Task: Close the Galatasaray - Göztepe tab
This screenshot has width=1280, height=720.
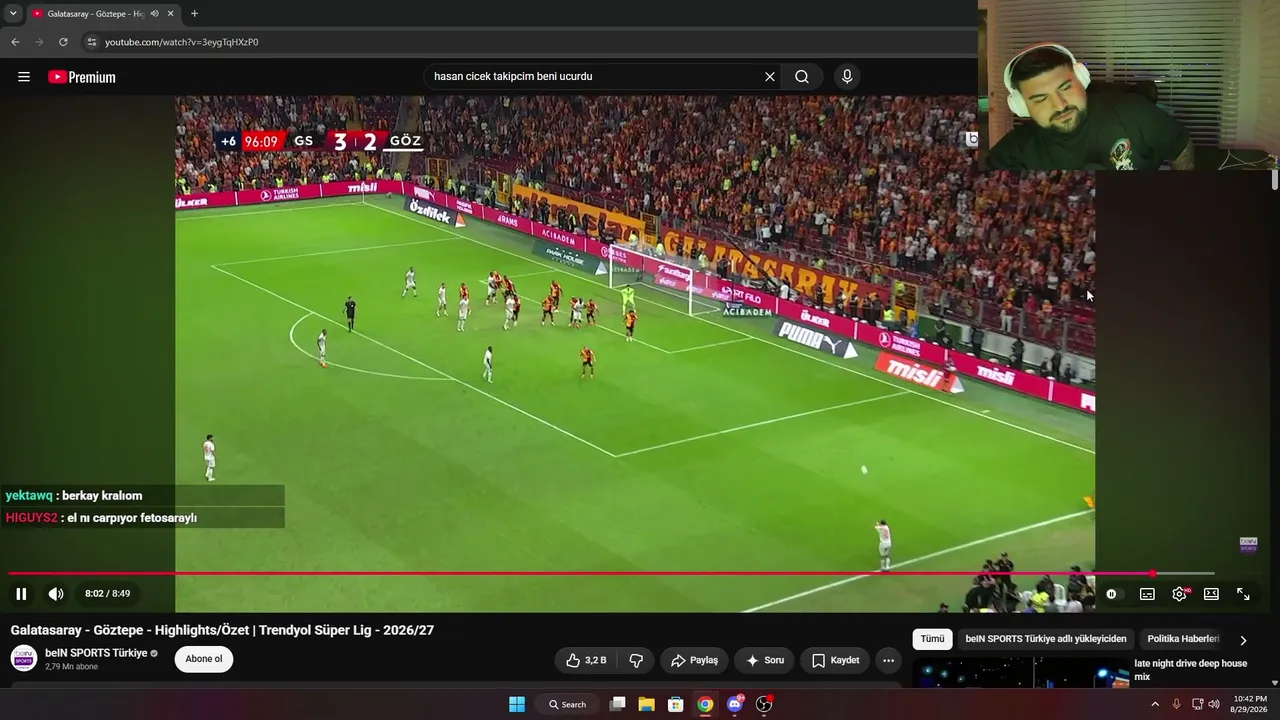Action: click(170, 14)
